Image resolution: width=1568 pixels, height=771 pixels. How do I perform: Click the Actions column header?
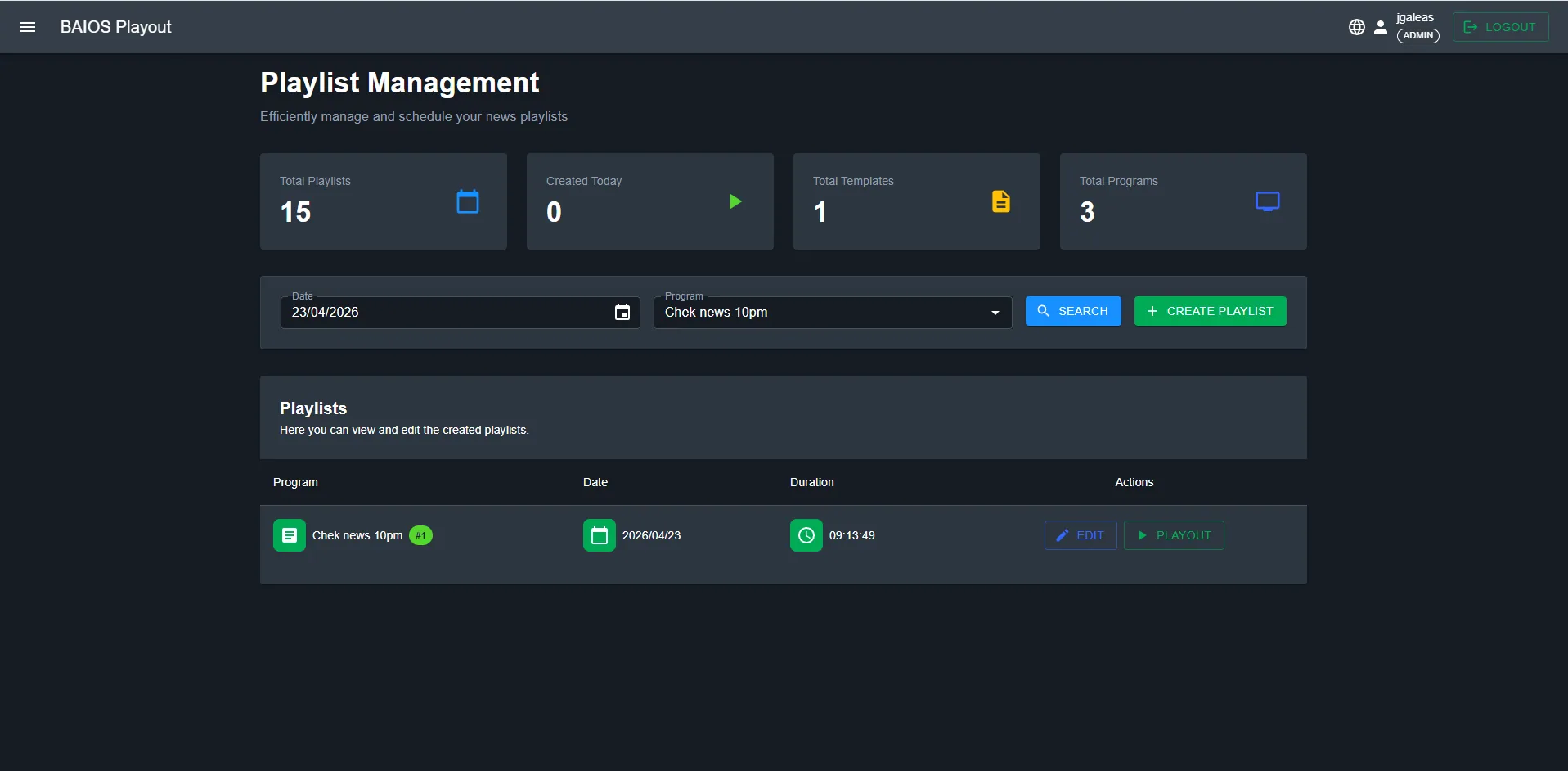pos(1134,482)
